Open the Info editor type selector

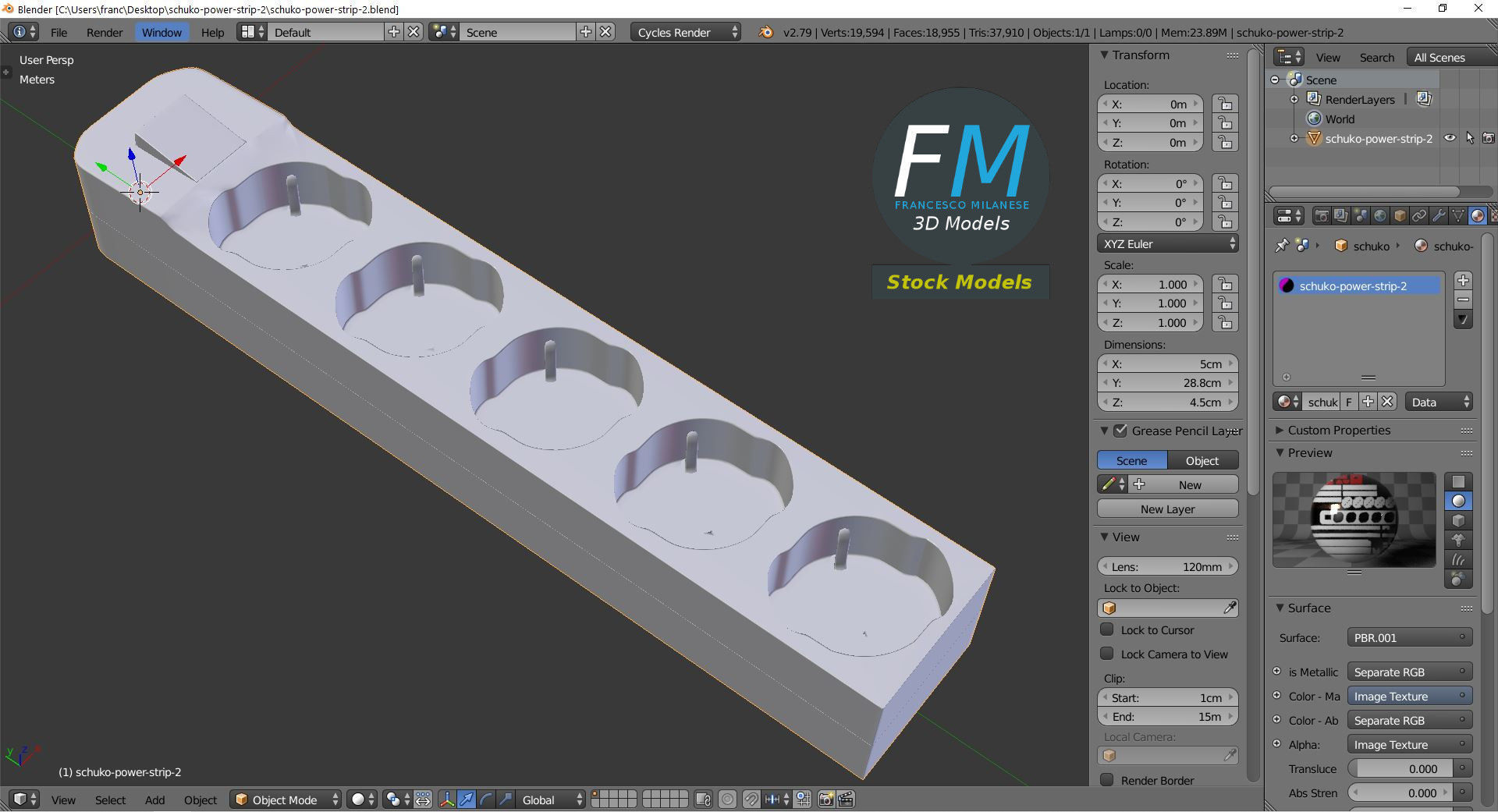[23, 32]
